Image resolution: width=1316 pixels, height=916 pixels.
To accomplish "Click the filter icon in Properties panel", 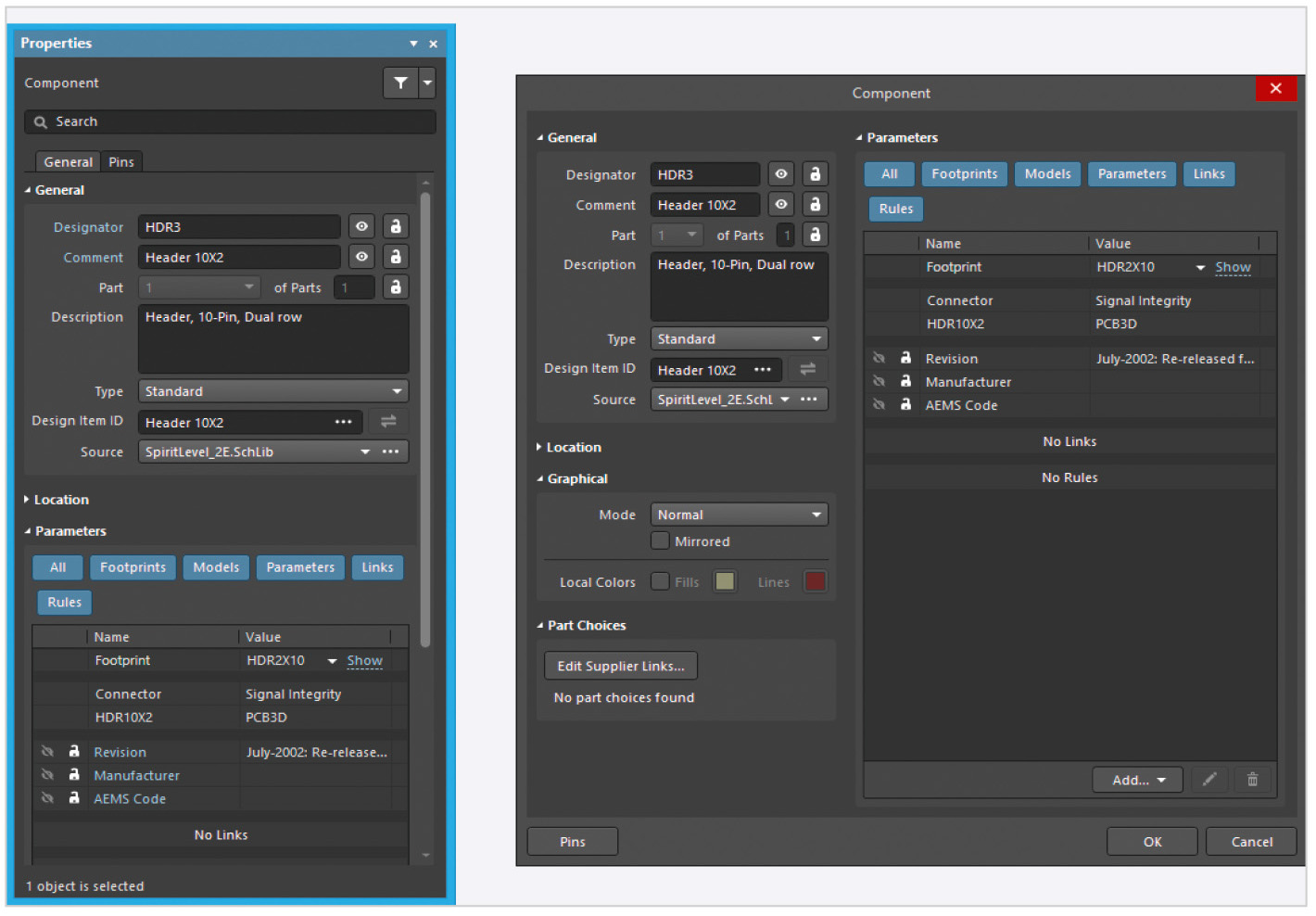I will point(400,83).
